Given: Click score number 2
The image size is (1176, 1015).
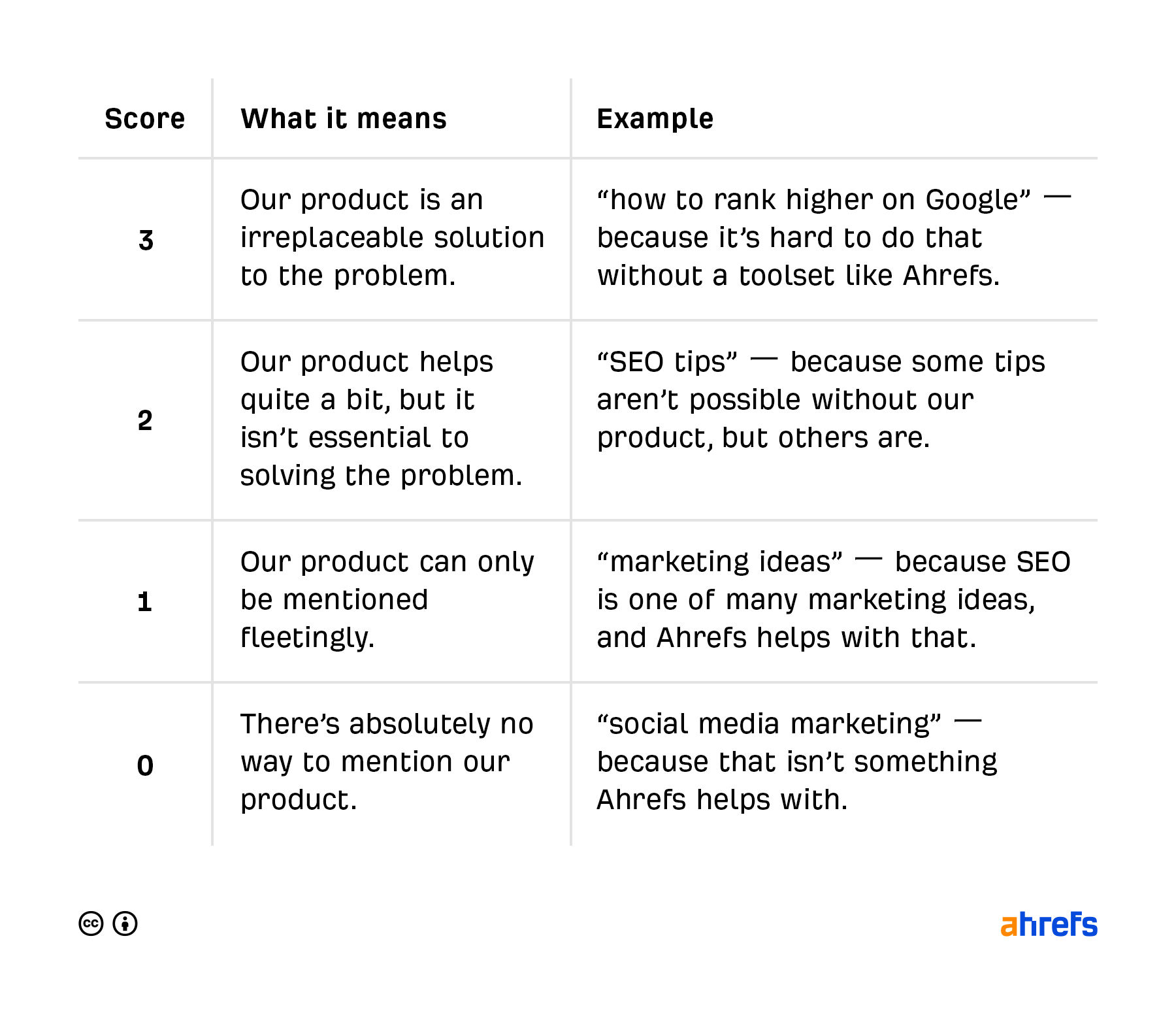Looking at the screenshot, I should pyautogui.click(x=145, y=420).
